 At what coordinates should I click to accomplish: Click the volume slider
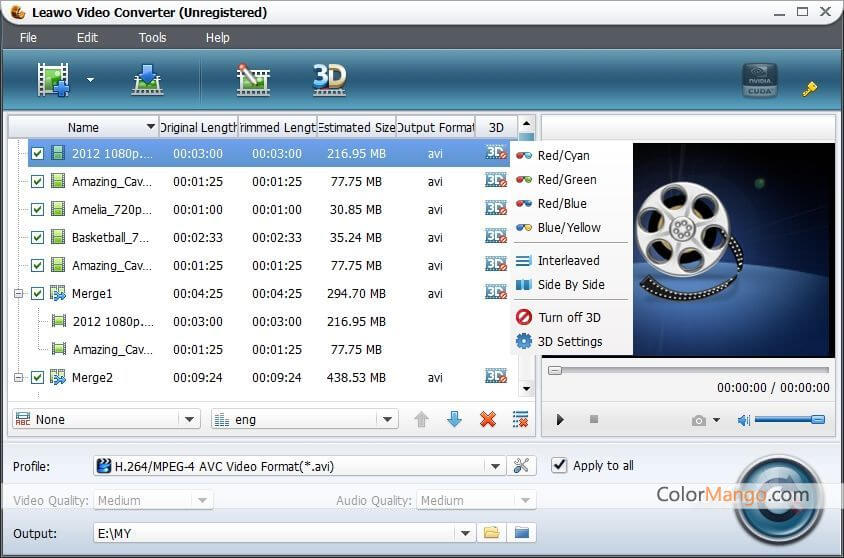790,420
